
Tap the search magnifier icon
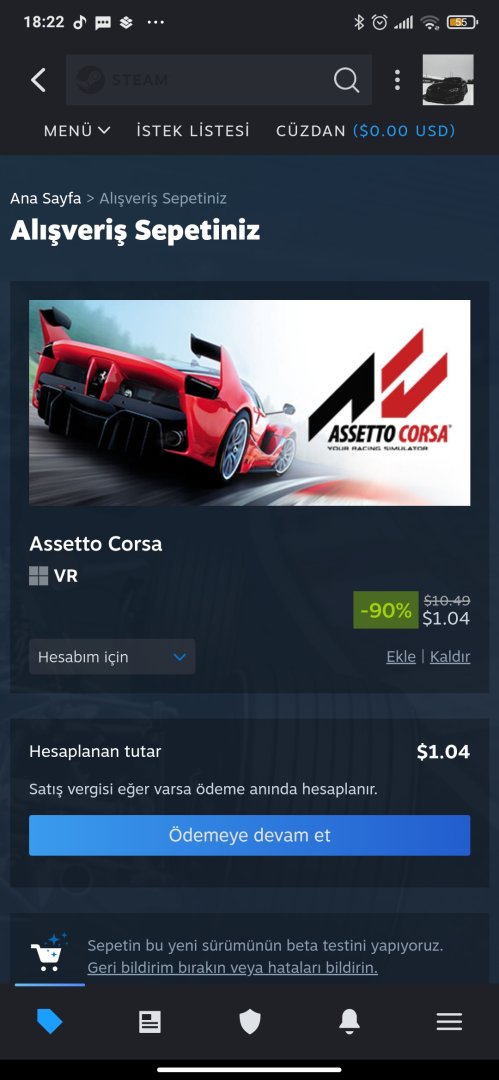click(x=347, y=80)
